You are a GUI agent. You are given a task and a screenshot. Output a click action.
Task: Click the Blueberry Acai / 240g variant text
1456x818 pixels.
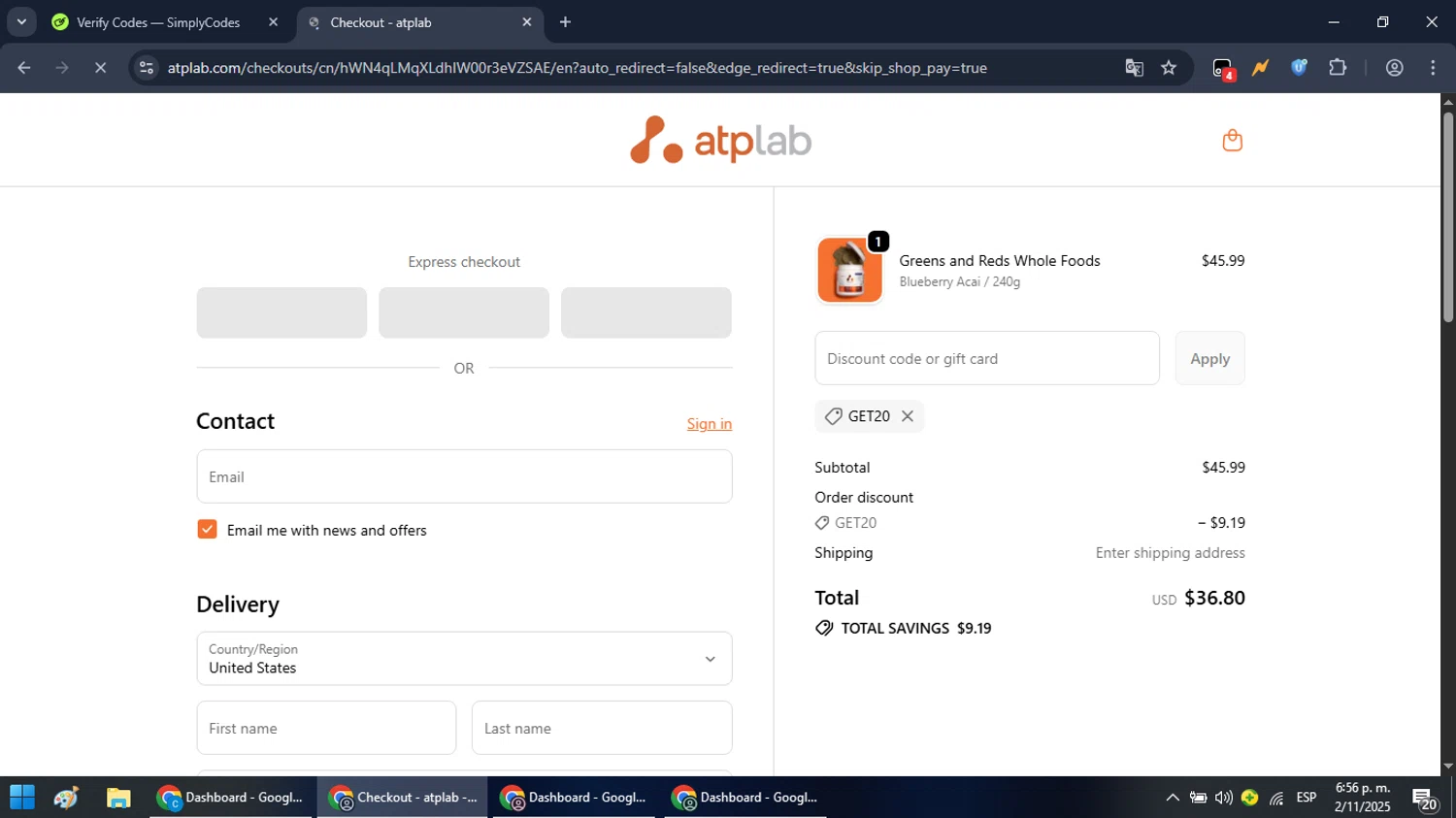[959, 281]
